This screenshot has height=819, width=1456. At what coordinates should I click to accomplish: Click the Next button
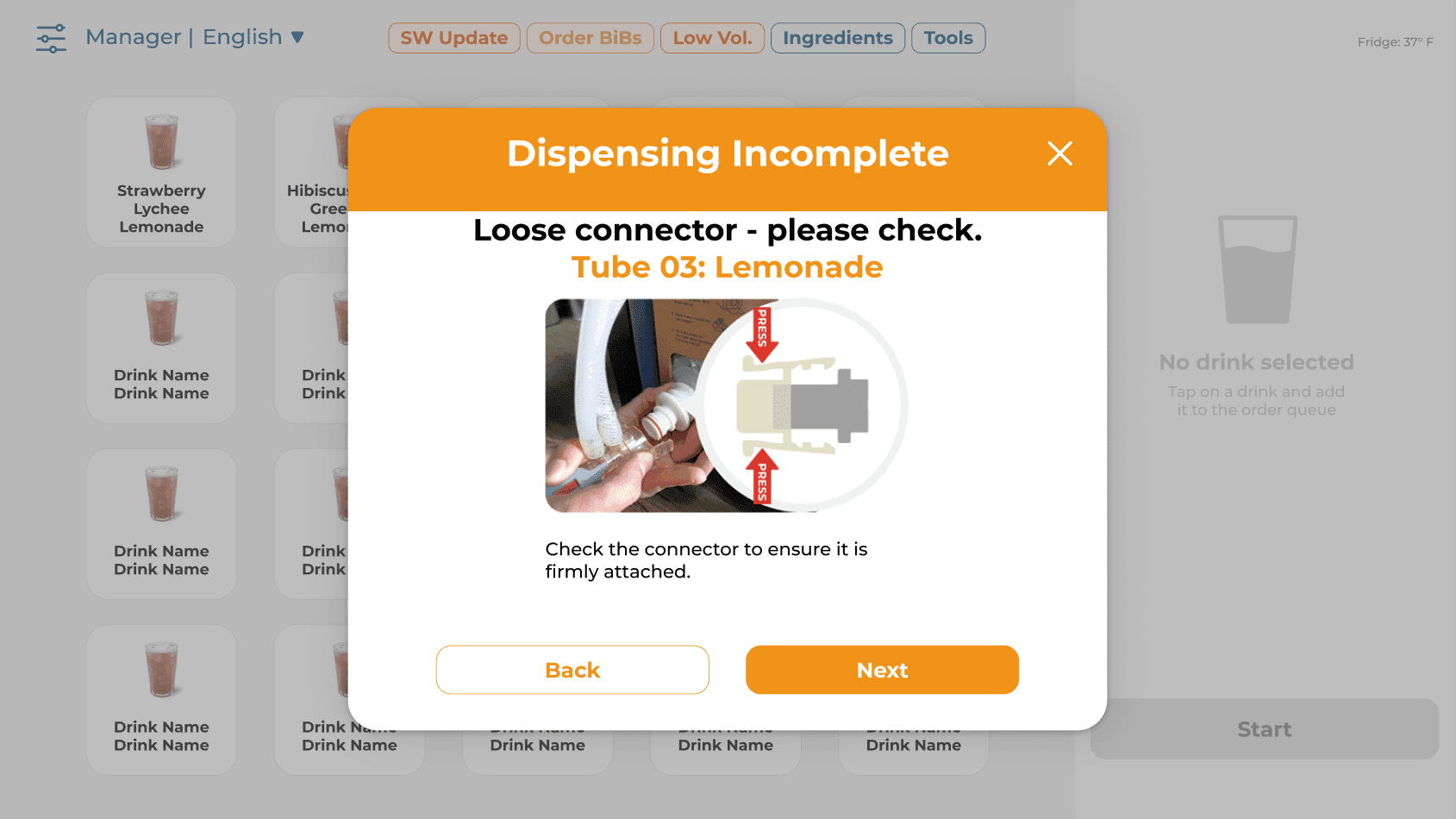(882, 670)
